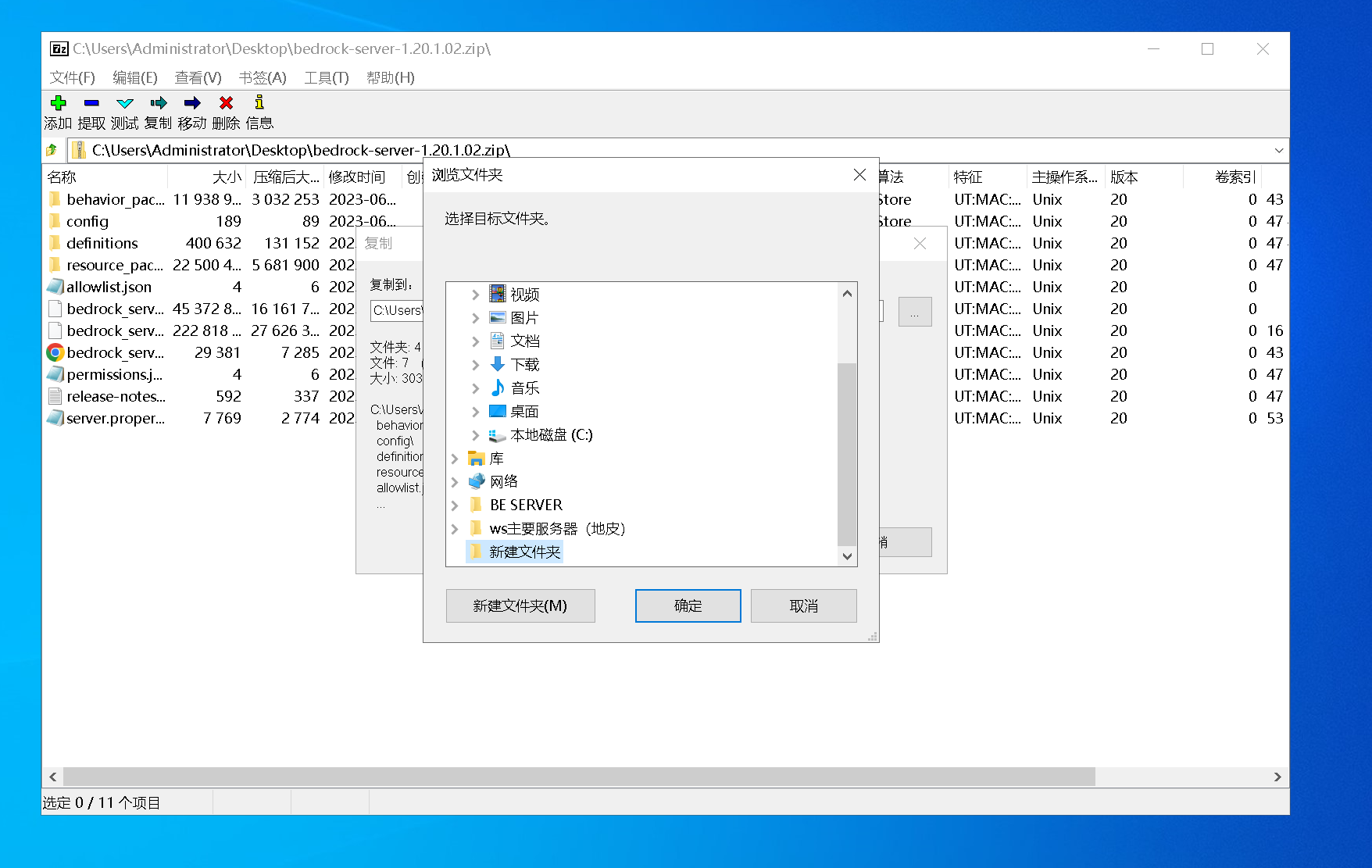This screenshot has height=868, width=1372.
Task: Expand the 库 (Libraries) tree node
Action: coord(455,459)
